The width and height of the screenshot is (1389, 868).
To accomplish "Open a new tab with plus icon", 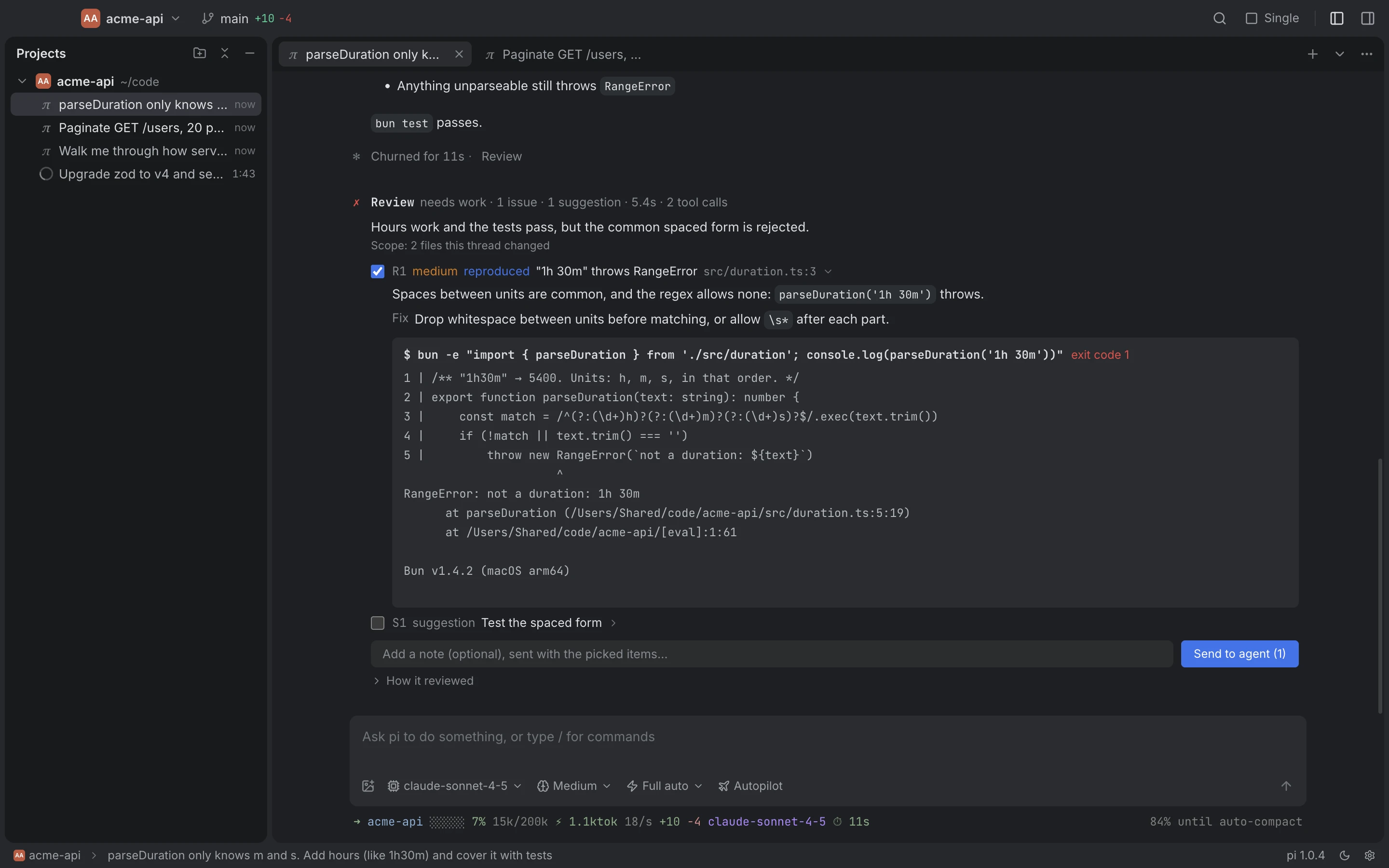I will (x=1313, y=54).
